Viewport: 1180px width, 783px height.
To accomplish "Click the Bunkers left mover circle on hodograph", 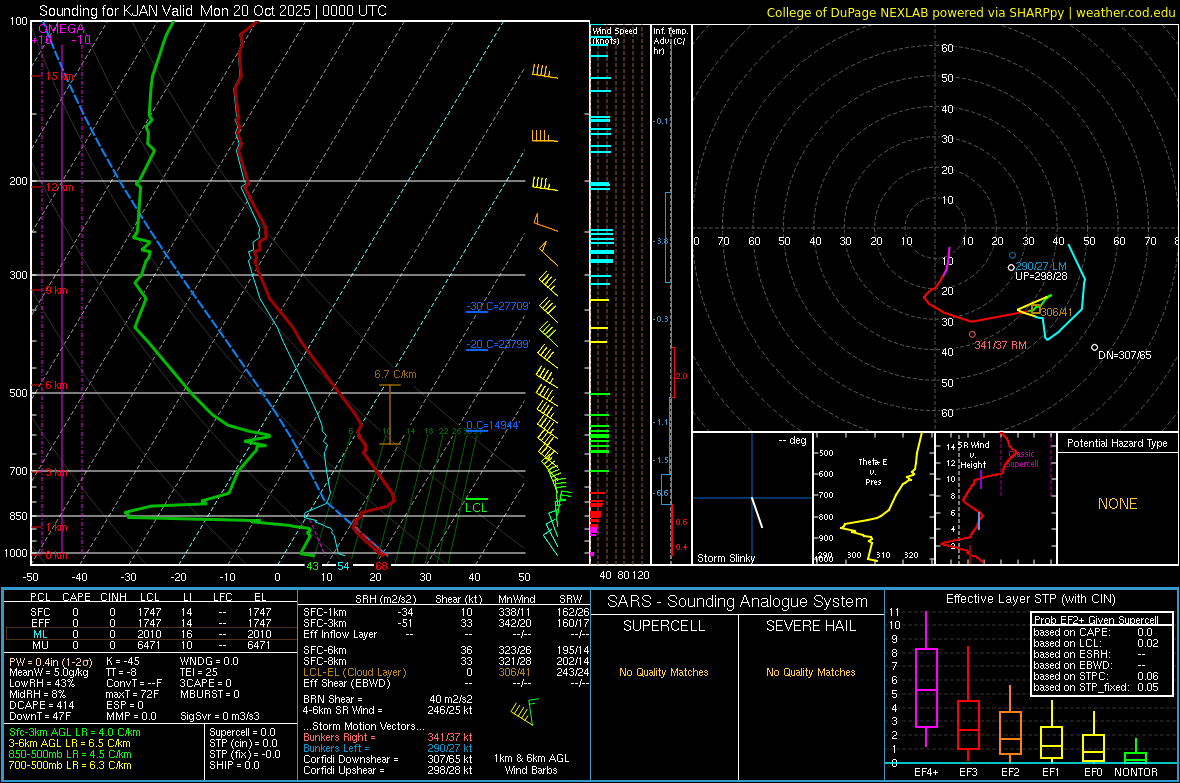I will [1012, 256].
